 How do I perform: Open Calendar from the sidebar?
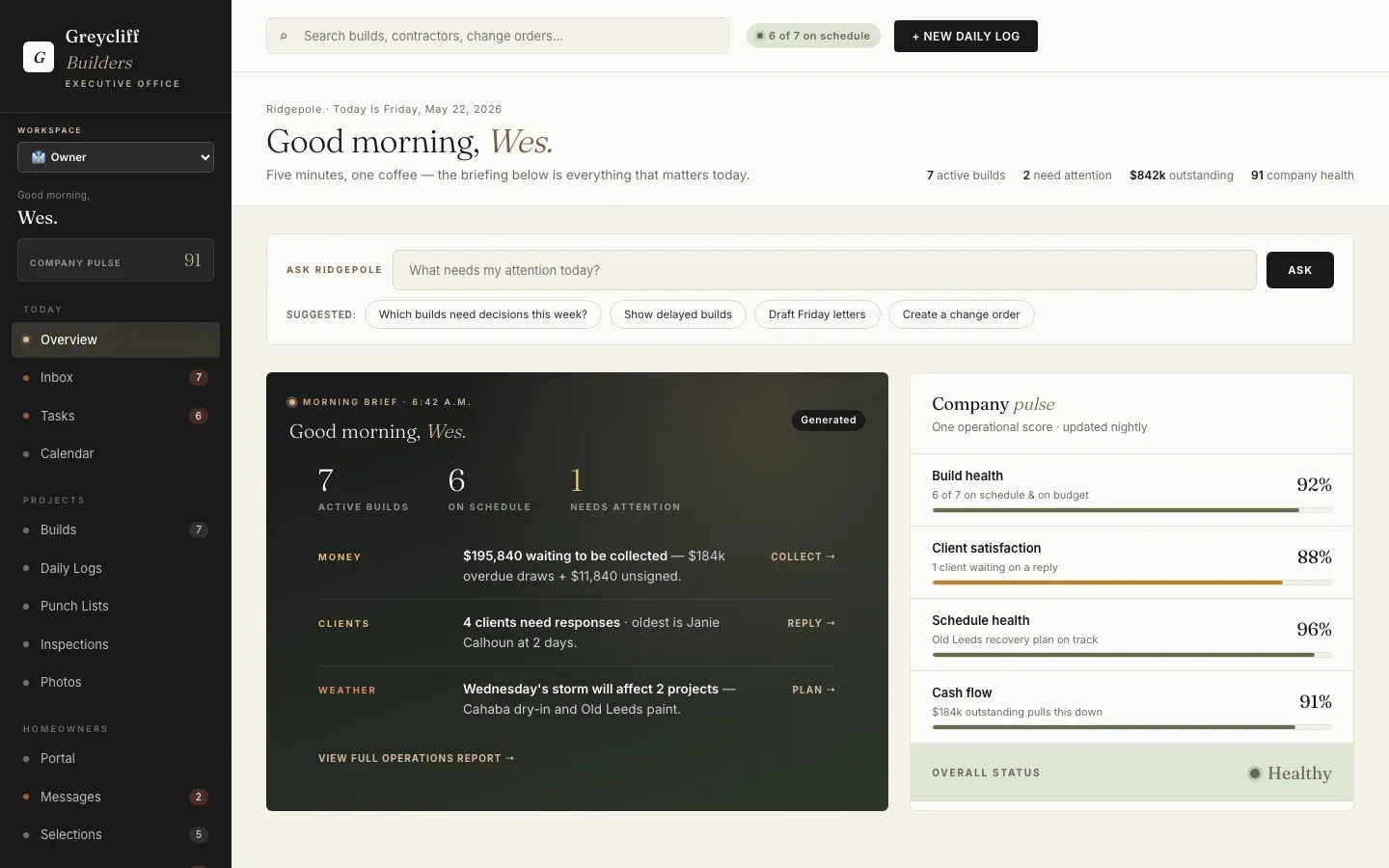coord(116,453)
